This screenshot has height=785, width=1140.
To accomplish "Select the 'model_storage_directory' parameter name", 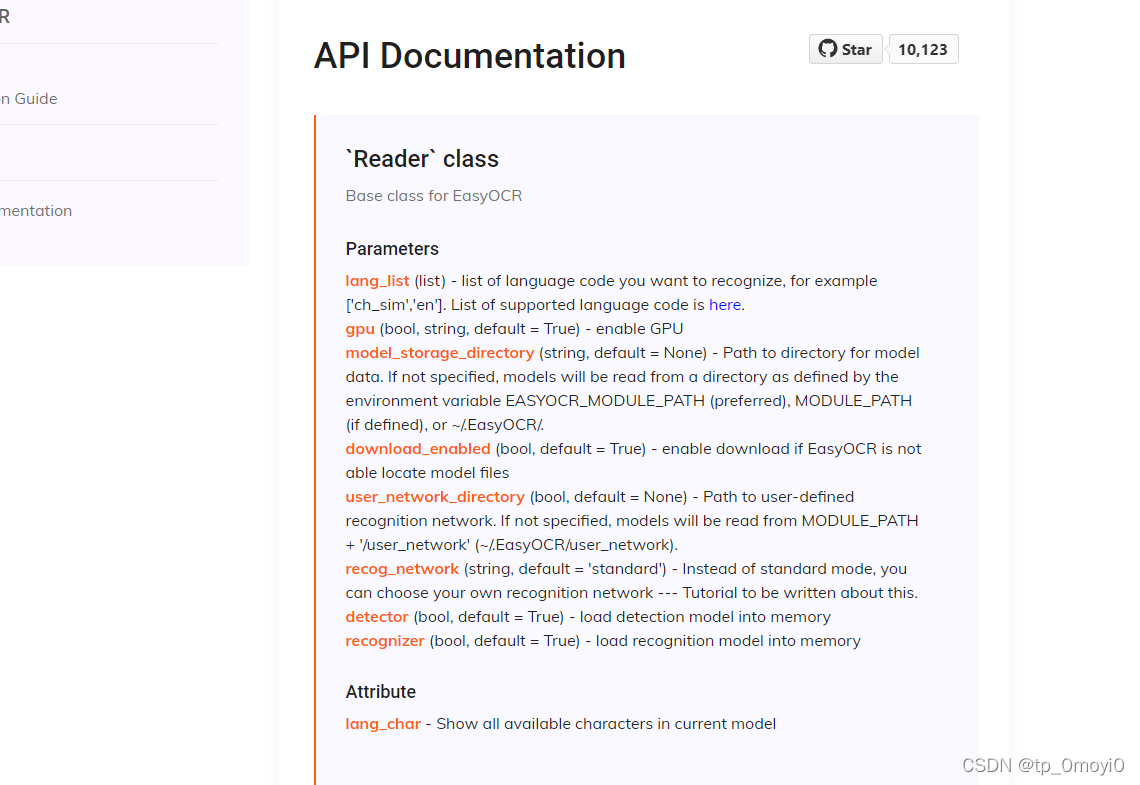I will click(440, 353).
